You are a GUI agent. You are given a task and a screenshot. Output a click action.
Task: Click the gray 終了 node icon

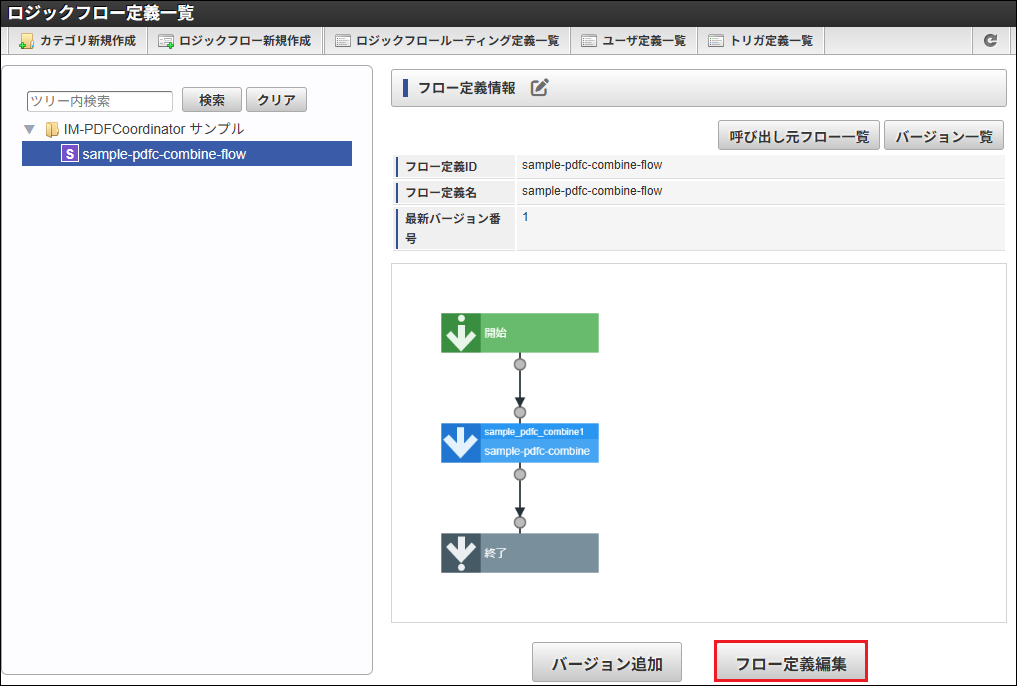pos(461,553)
